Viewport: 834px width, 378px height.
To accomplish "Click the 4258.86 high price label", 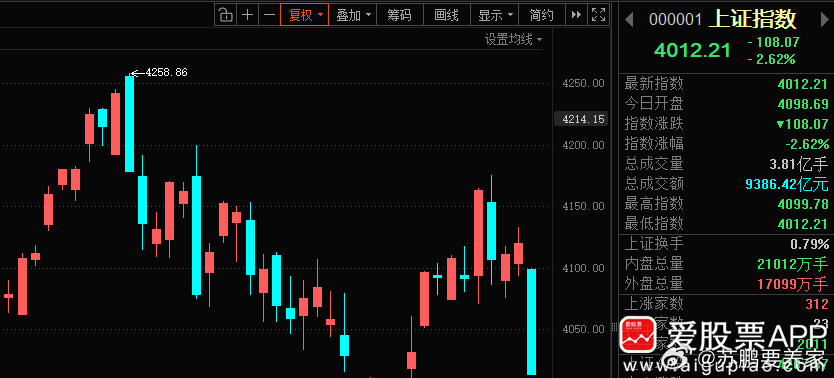I will [x=166, y=72].
